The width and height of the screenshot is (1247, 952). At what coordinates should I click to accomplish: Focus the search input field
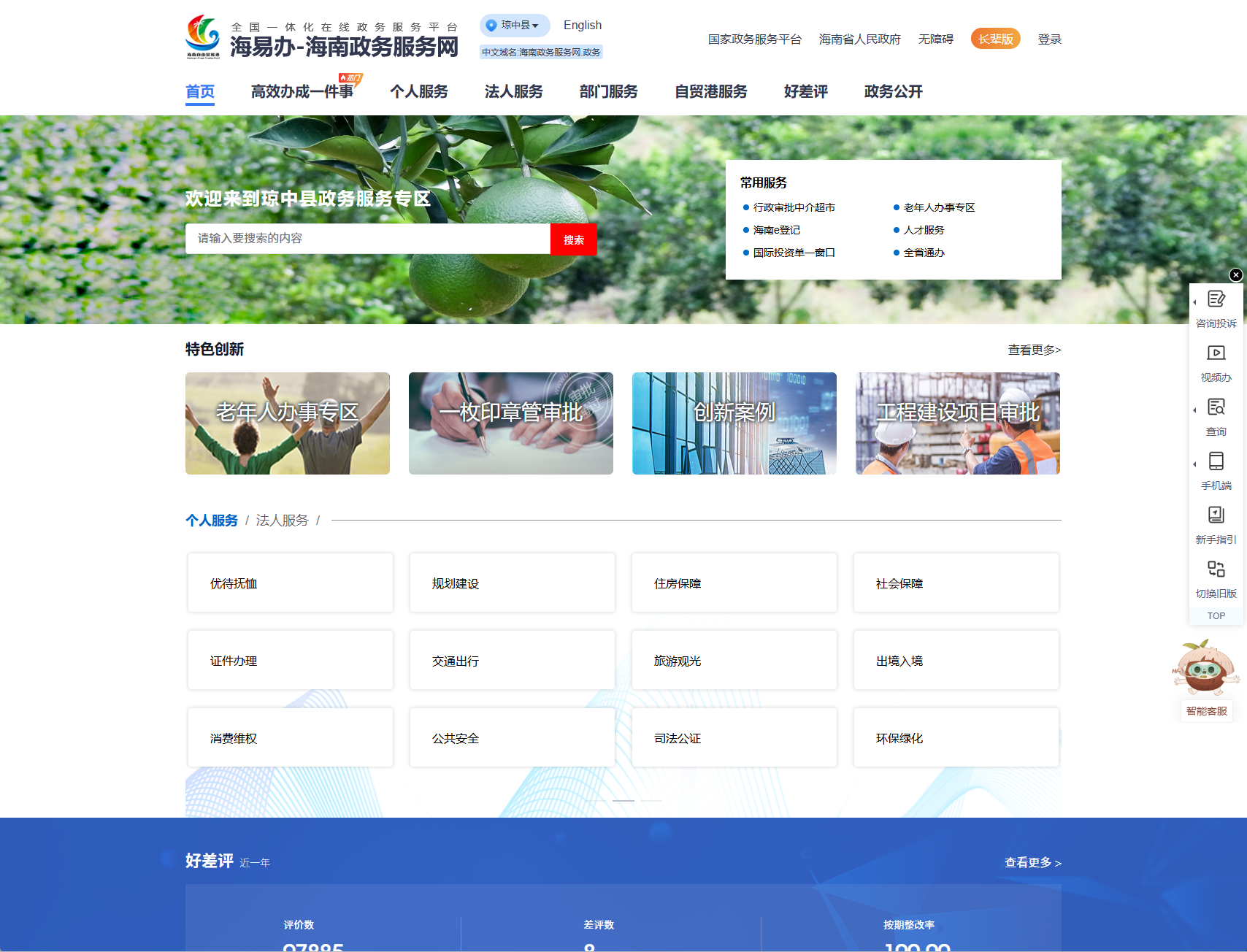(x=368, y=239)
